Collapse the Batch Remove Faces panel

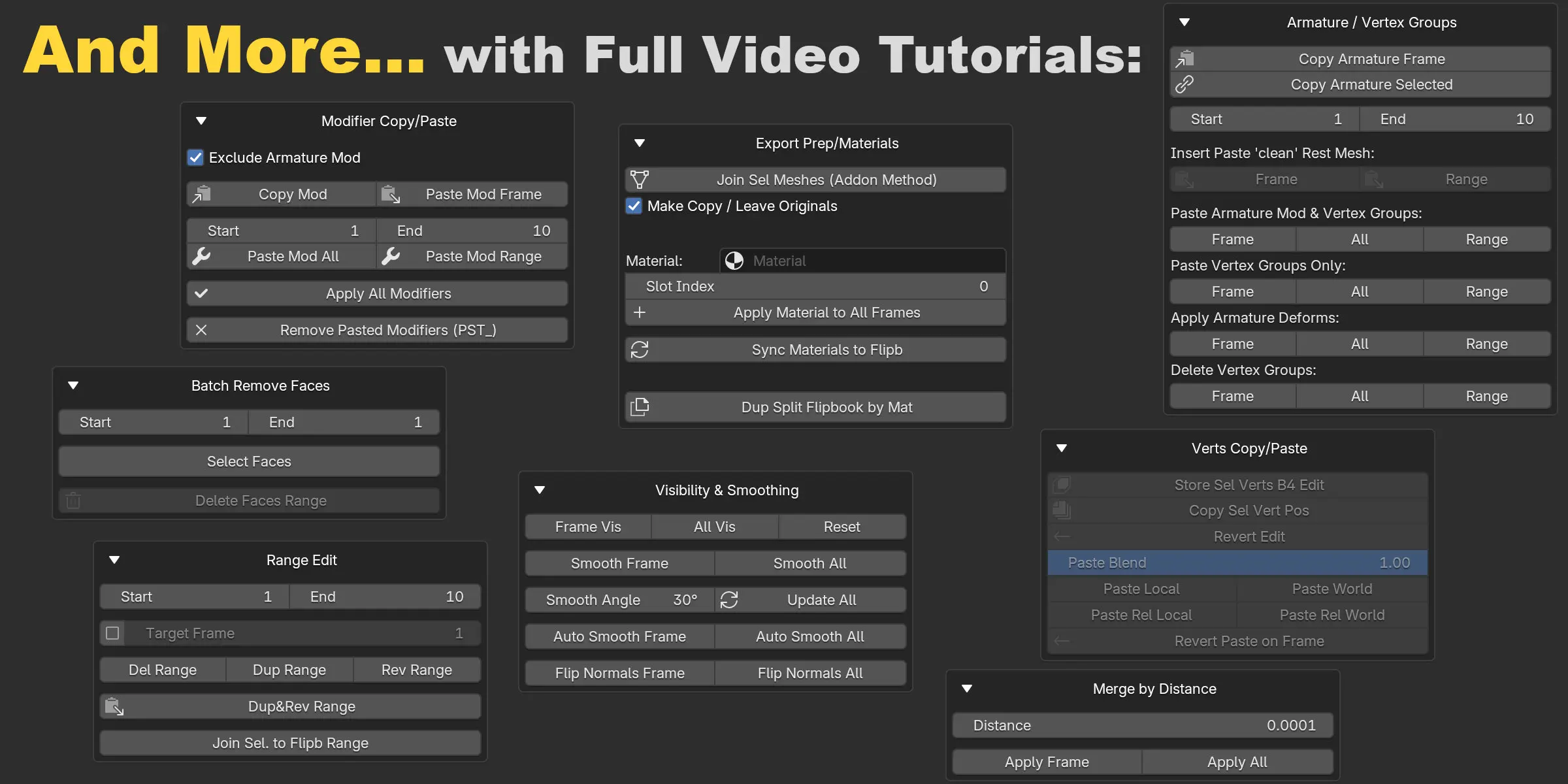click(73, 385)
